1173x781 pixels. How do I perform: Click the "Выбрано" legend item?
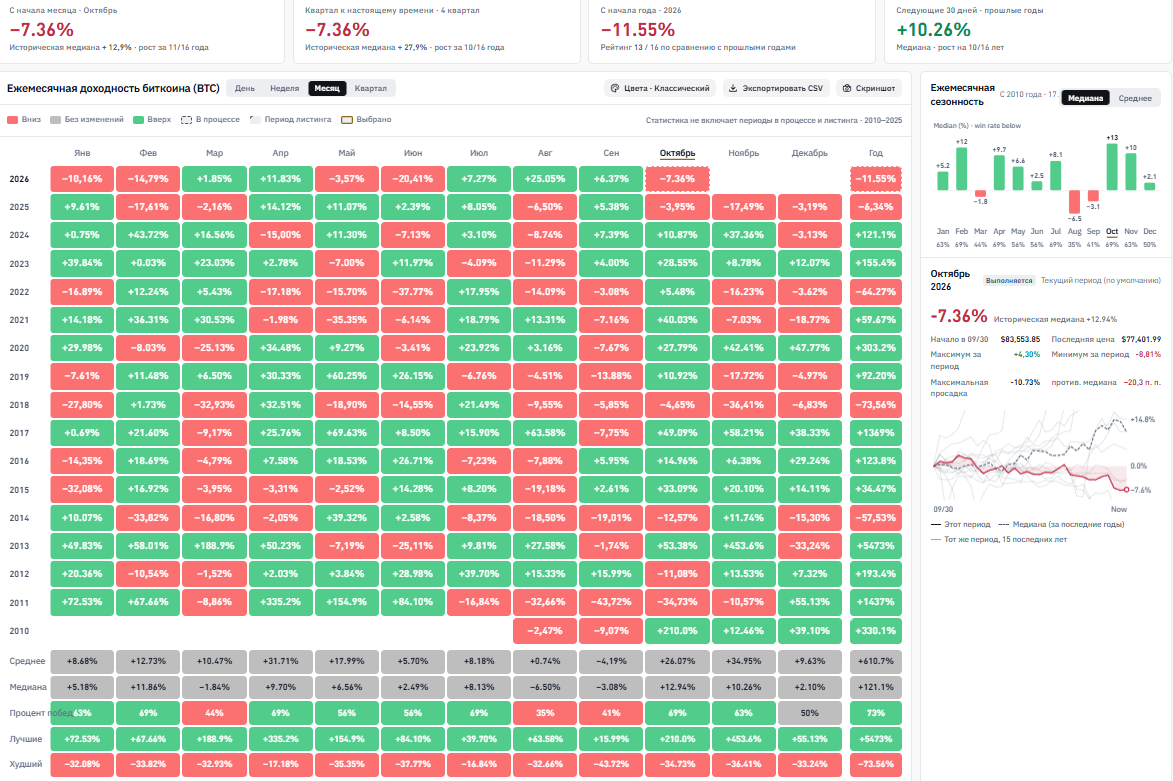pos(367,120)
